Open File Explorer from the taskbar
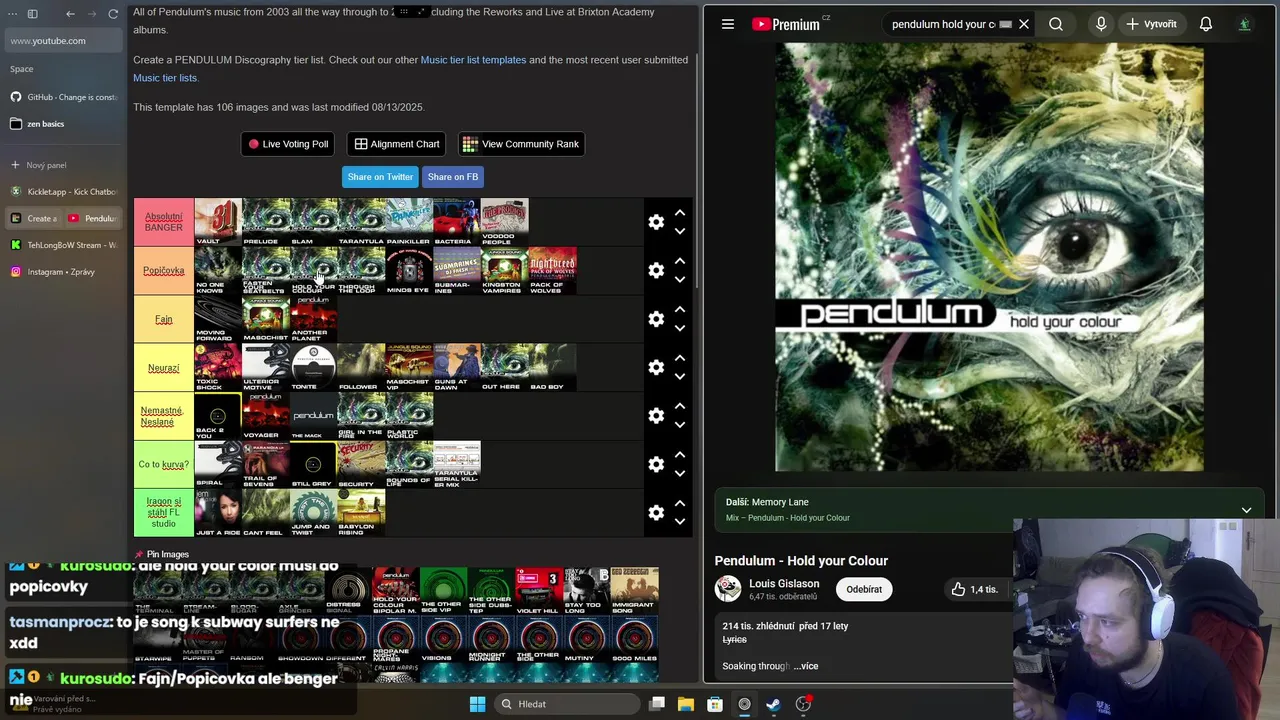This screenshot has height=720, width=1280. (x=686, y=704)
